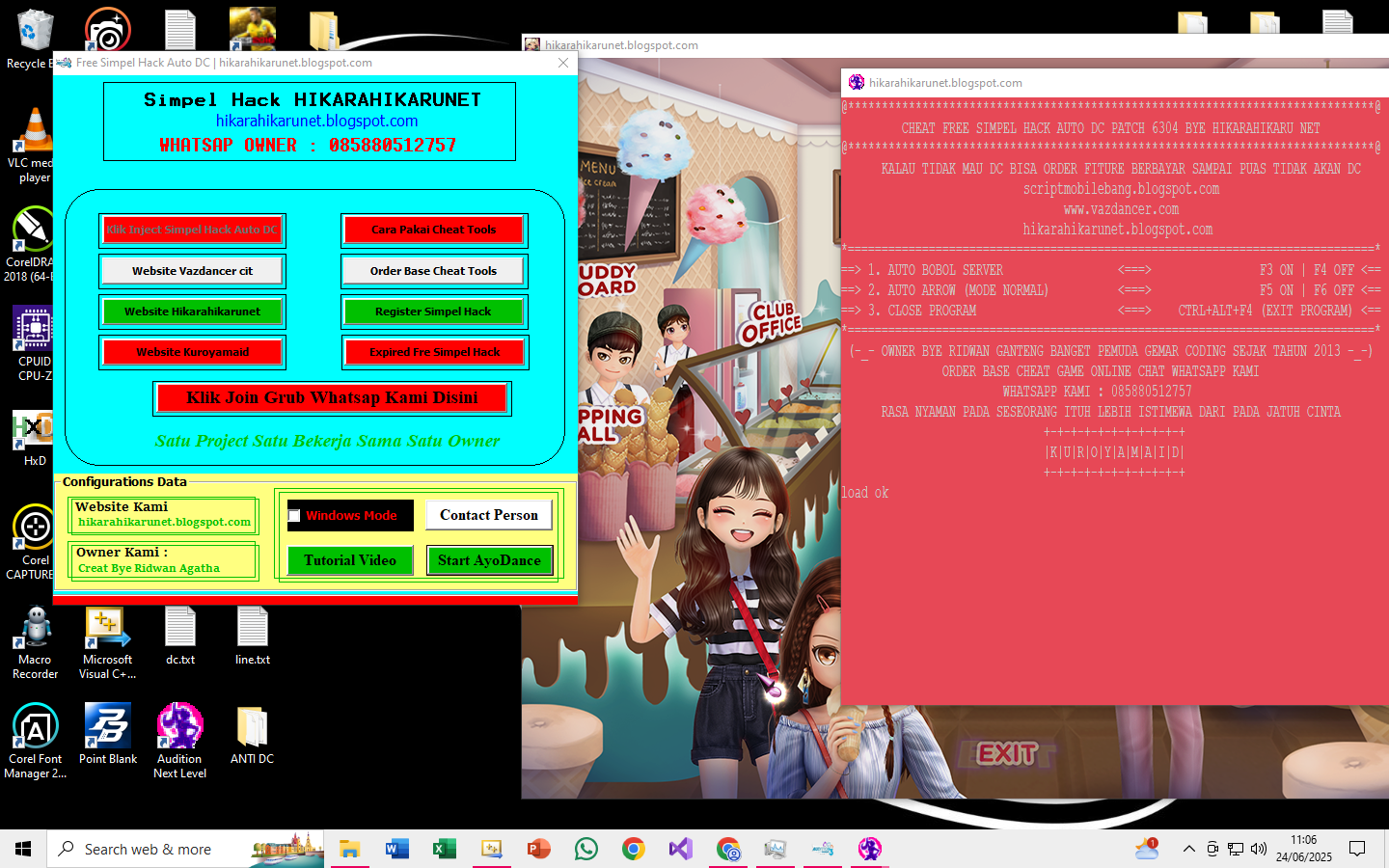1389x868 pixels.
Task: Show hidden system tray icons chevron
Action: (1189, 849)
